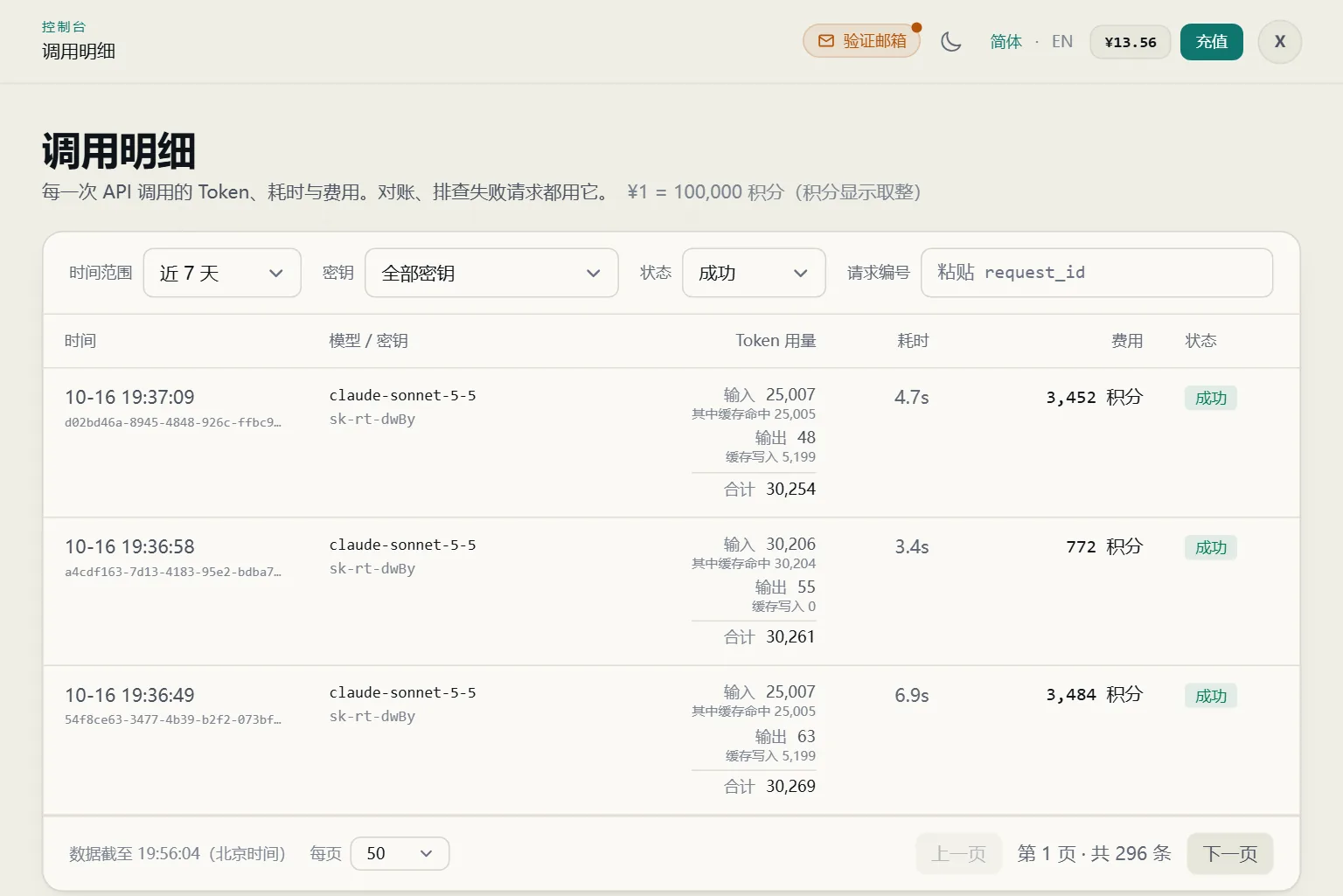
Task: Click request ID d02bd46a-8945-4848 in the first row
Action: click(173, 422)
